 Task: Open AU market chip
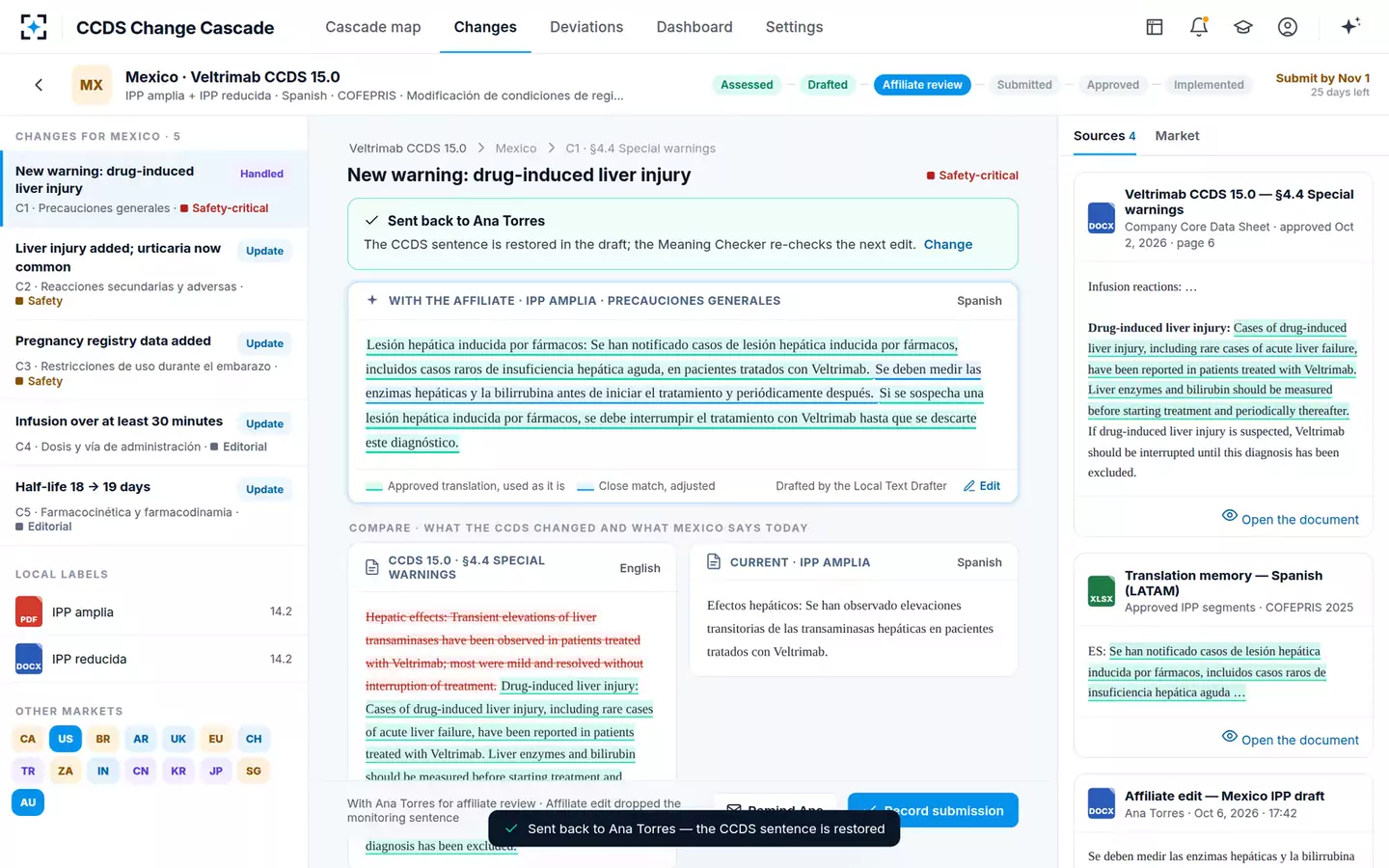click(x=28, y=802)
